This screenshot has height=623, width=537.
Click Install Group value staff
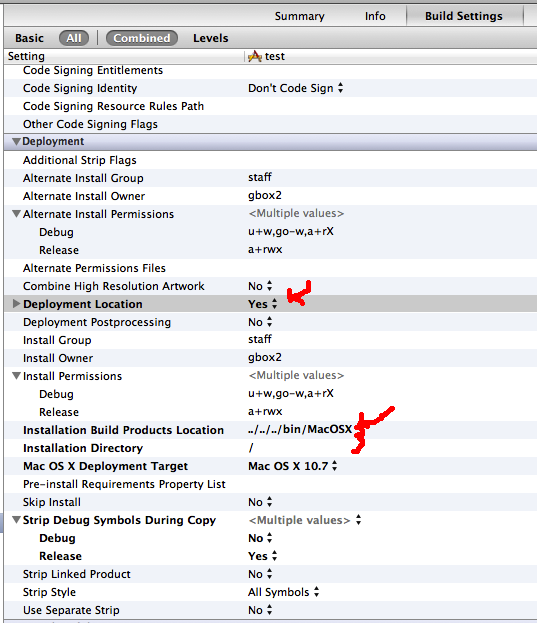(x=260, y=339)
